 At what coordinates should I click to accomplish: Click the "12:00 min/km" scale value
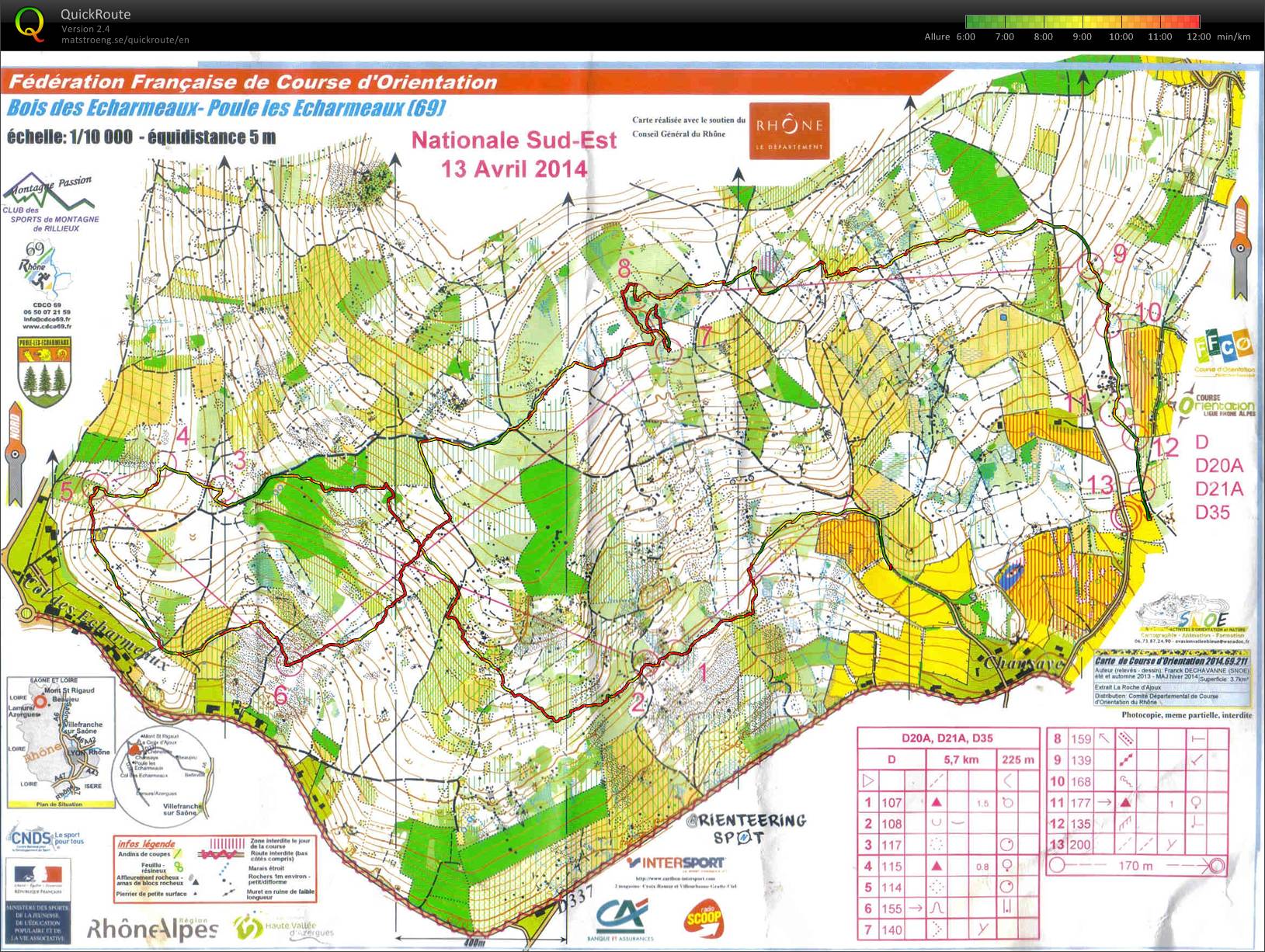click(x=1218, y=36)
